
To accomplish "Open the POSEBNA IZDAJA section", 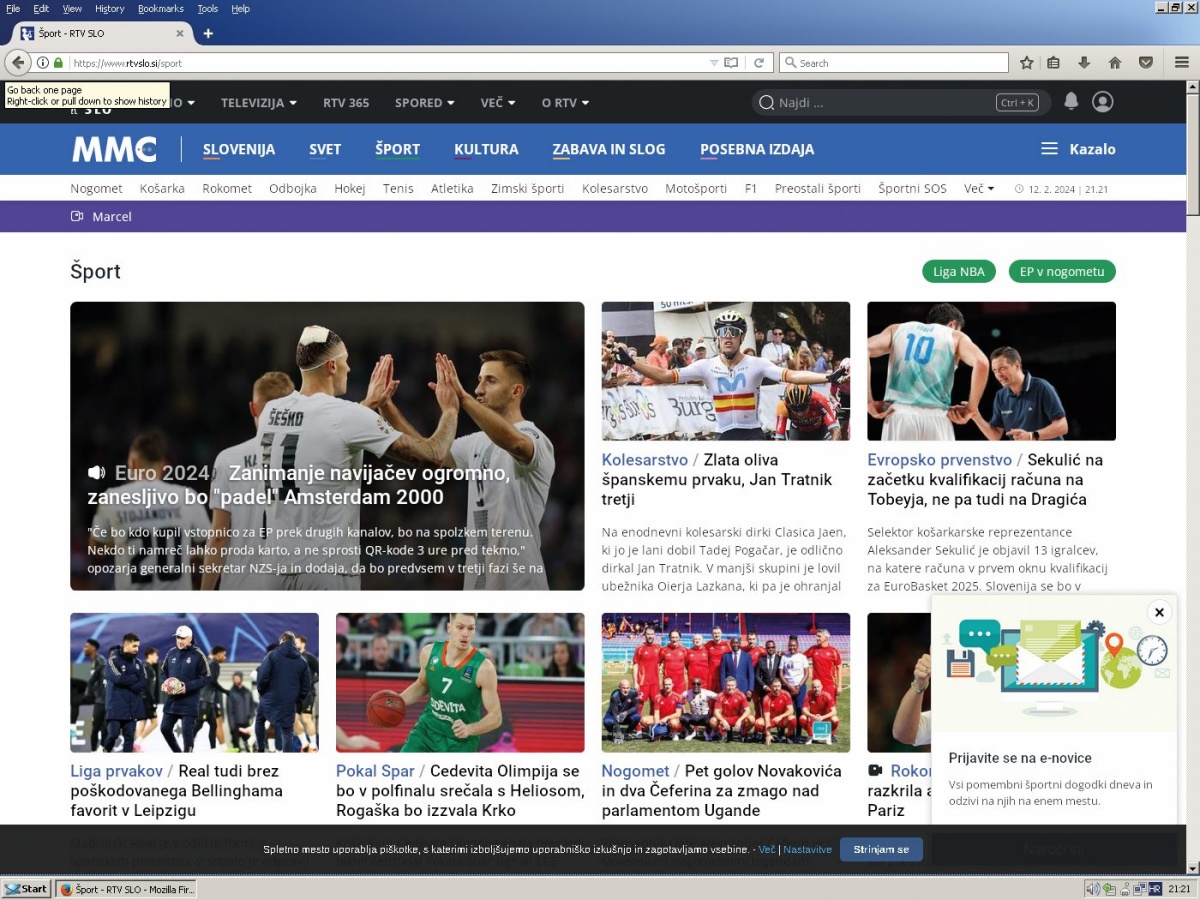I will tap(757, 149).
